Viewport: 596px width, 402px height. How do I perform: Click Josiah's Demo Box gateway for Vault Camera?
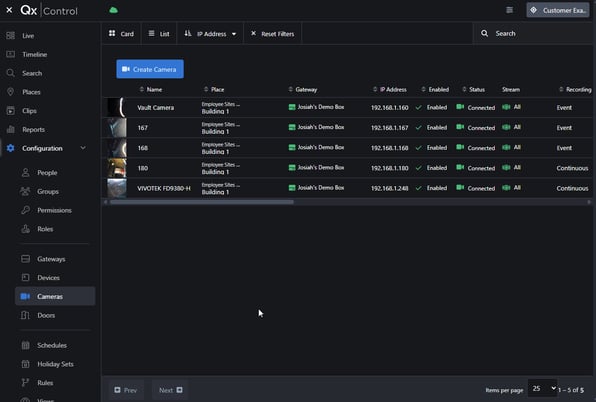click(x=316, y=107)
